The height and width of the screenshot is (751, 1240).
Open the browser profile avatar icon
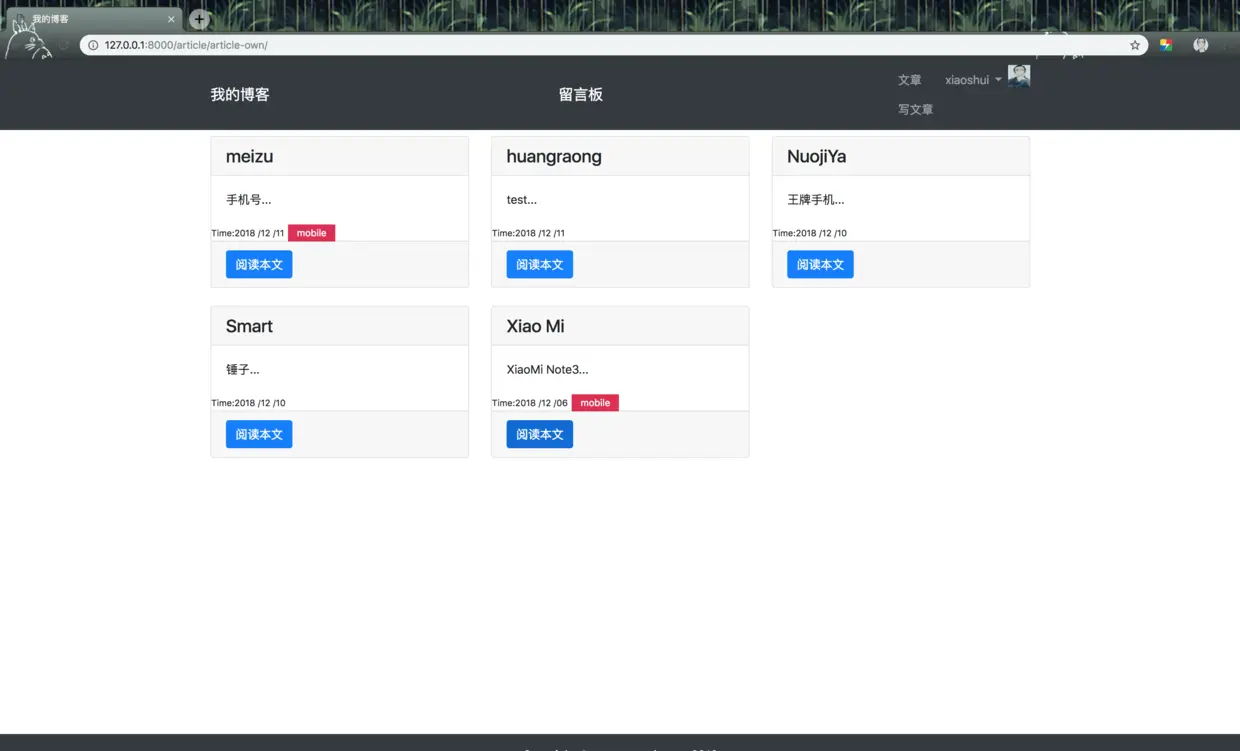click(x=1201, y=45)
